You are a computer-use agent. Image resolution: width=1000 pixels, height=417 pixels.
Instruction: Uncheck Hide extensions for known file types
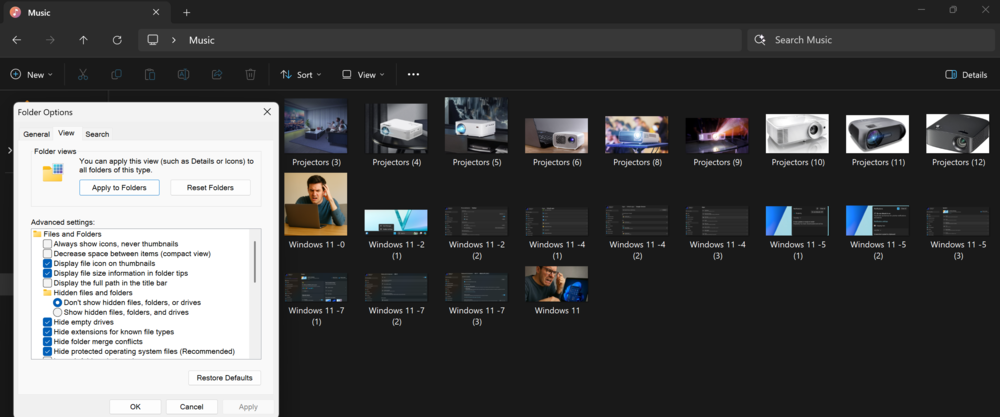47,332
